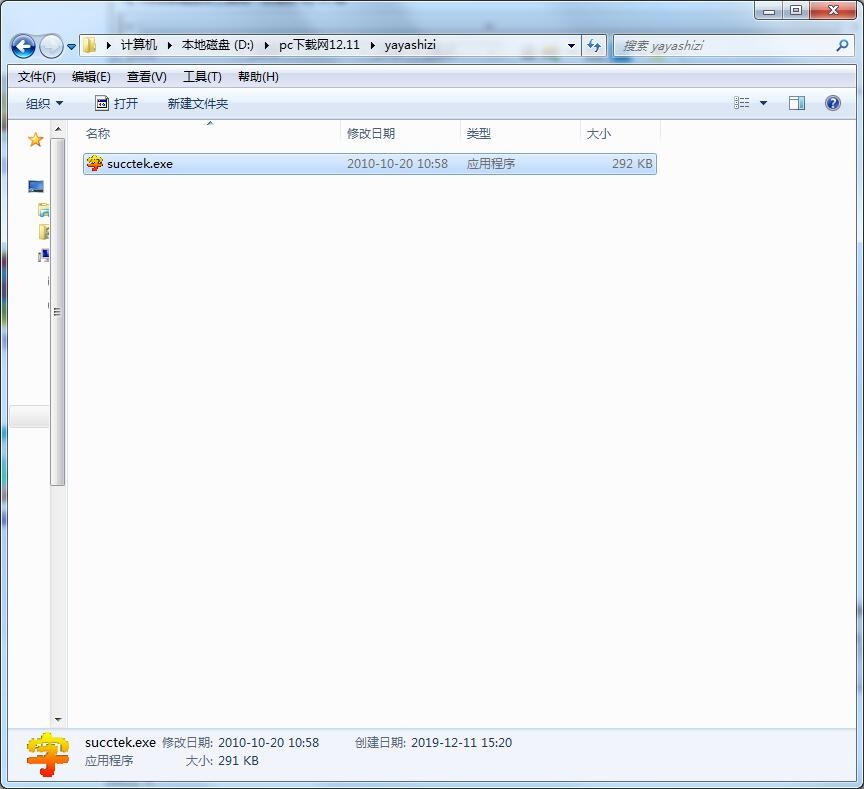The image size is (864, 789).
Task: Open the 组织 dropdown menu
Action: pyautogui.click(x=44, y=104)
